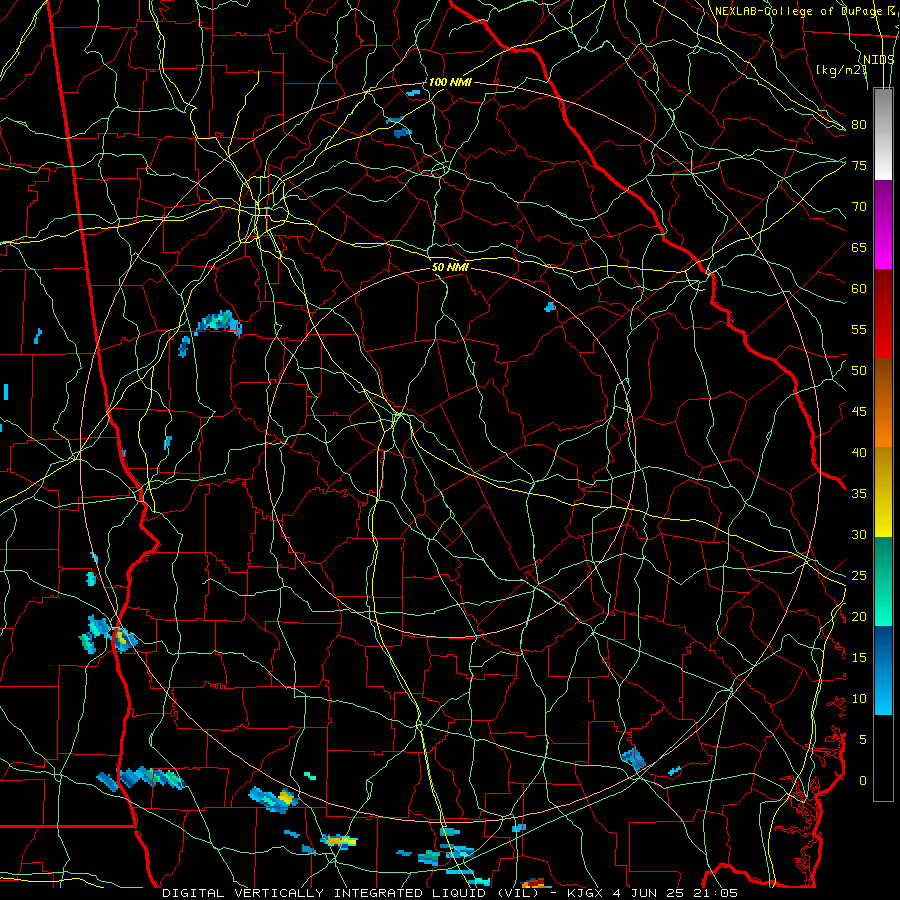
Task: Click the scale value "70"
Action: (859, 207)
